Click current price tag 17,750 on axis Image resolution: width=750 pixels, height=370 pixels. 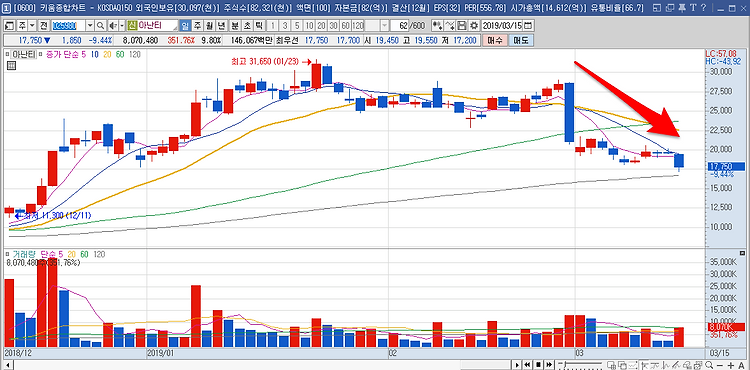click(725, 167)
